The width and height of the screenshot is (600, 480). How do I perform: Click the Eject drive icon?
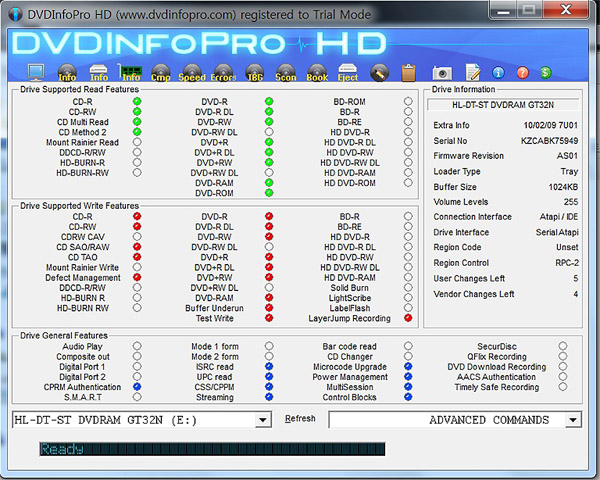(348, 73)
